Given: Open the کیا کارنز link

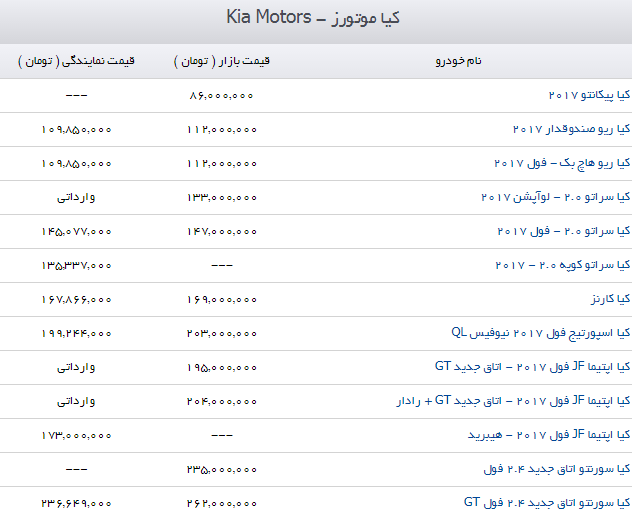Looking at the screenshot, I should pyautogui.click(x=610, y=299).
